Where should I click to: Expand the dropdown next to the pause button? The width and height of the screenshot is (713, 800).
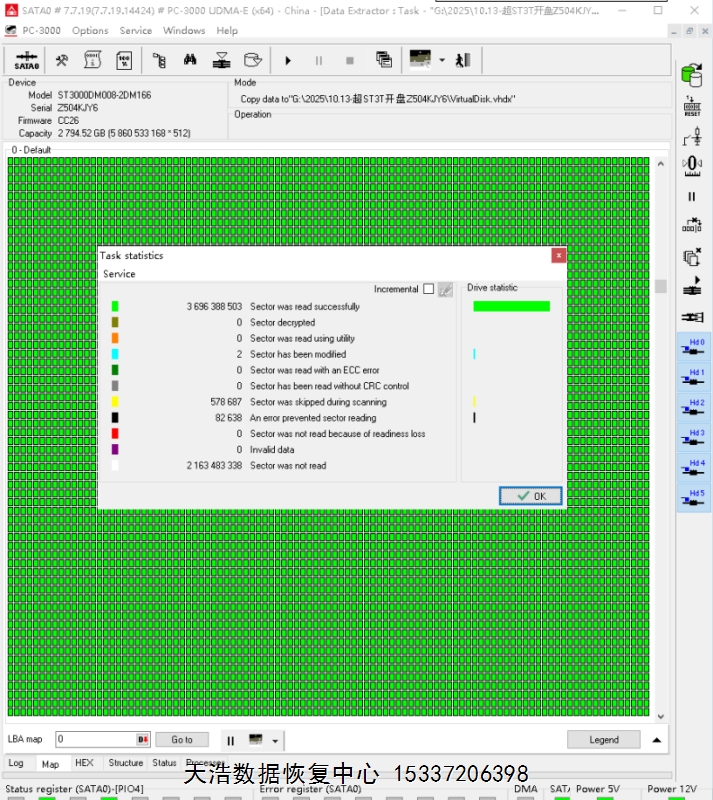coord(275,741)
